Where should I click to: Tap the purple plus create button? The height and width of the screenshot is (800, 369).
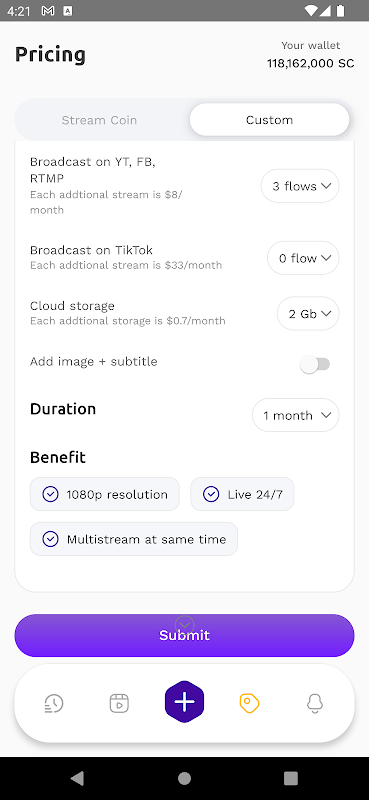[184, 702]
